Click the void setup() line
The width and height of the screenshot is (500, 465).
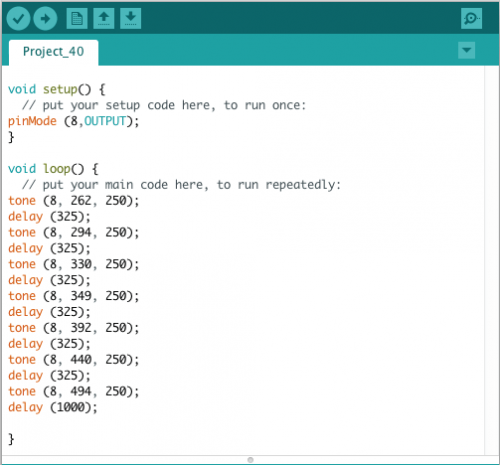(57, 89)
